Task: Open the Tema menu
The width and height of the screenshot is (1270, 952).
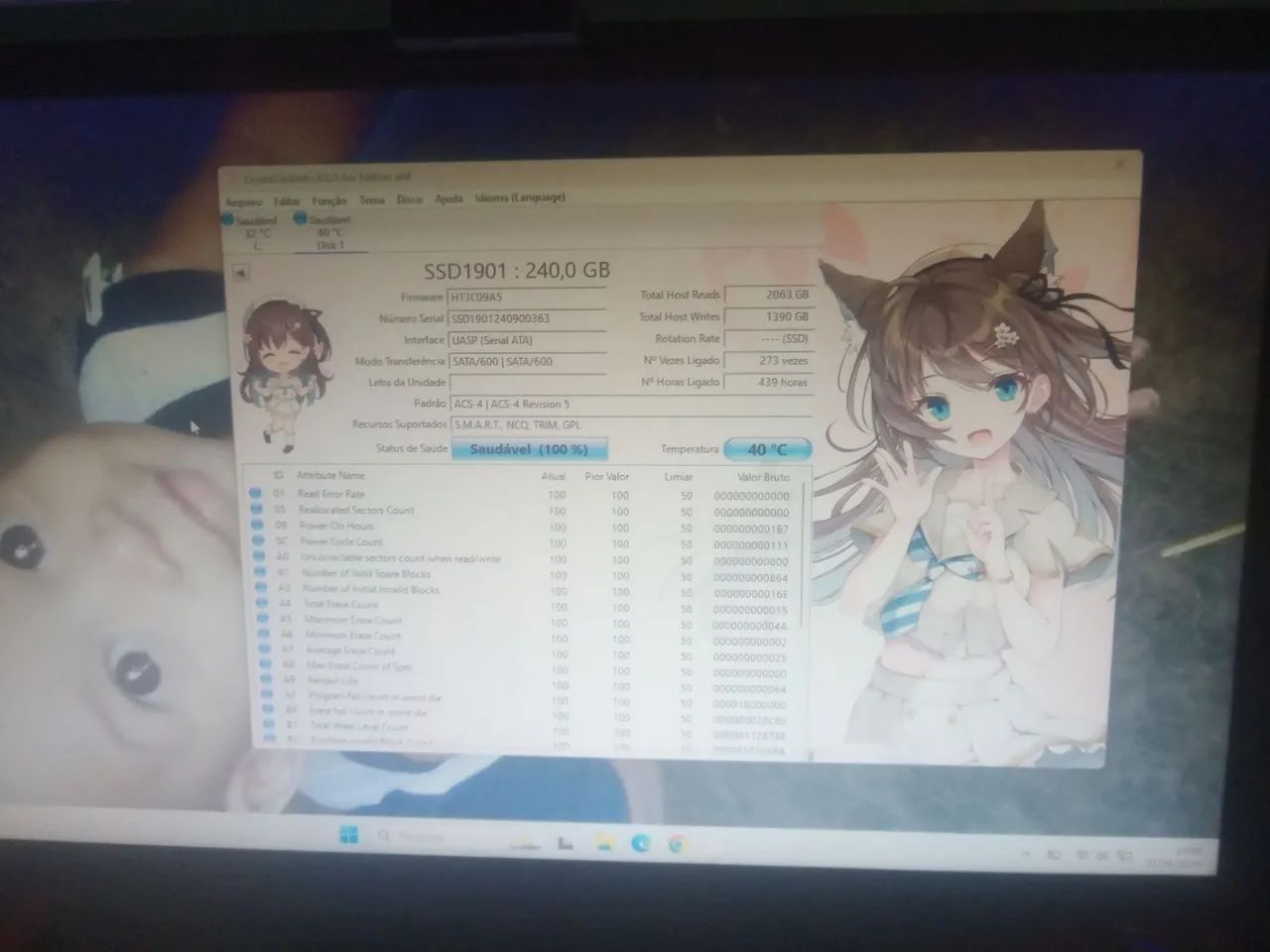Action: click(x=372, y=199)
